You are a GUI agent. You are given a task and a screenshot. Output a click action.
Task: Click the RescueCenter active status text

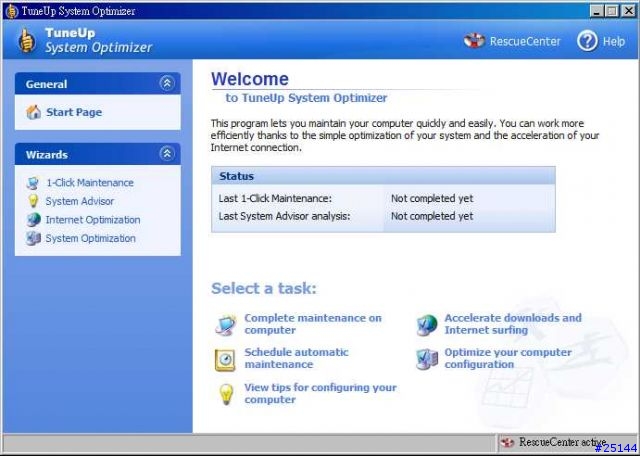pyautogui.click(x=562, y=442)
